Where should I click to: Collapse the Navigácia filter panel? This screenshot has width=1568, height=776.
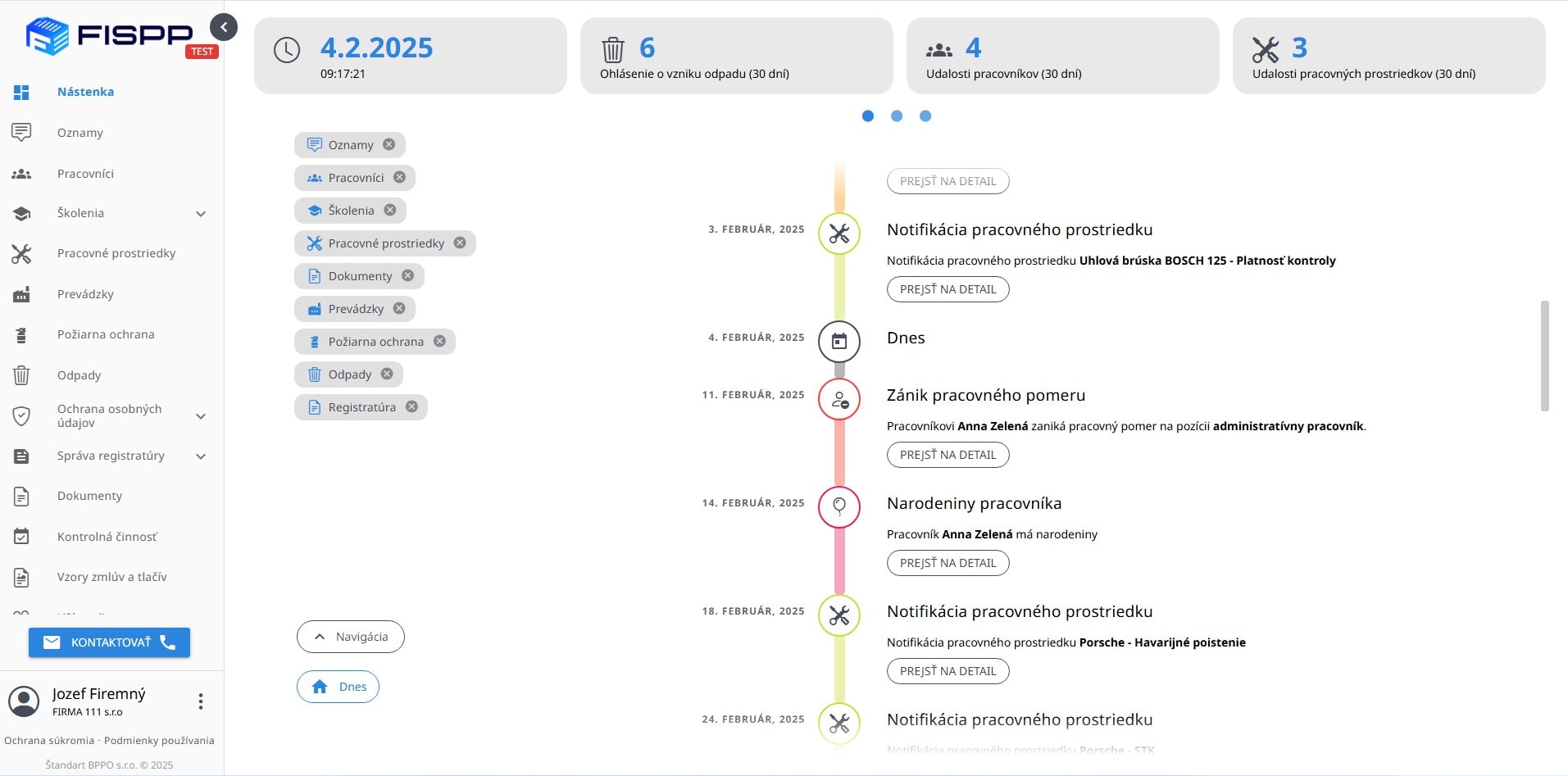(x=351, y=637)
